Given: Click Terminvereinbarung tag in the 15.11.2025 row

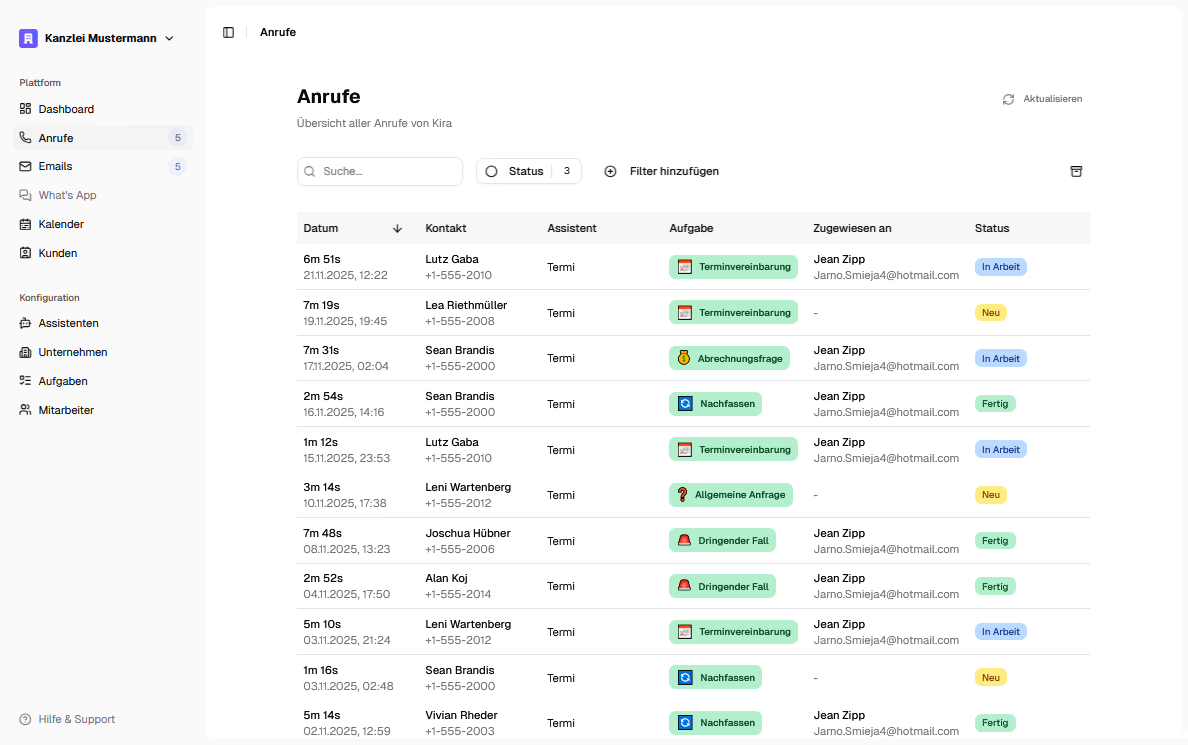Looking at the screenshot, I should pyautogui.click(x=733, y=449).
